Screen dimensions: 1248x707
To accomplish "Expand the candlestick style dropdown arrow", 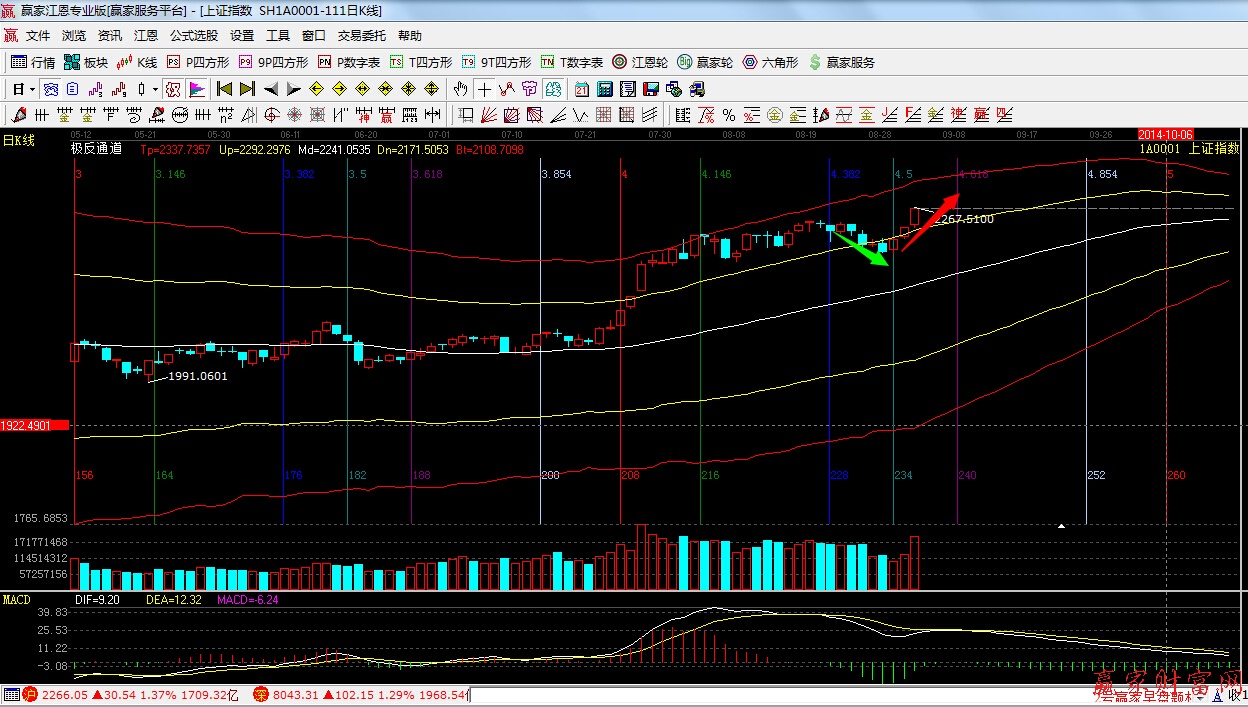I will 155,89.
